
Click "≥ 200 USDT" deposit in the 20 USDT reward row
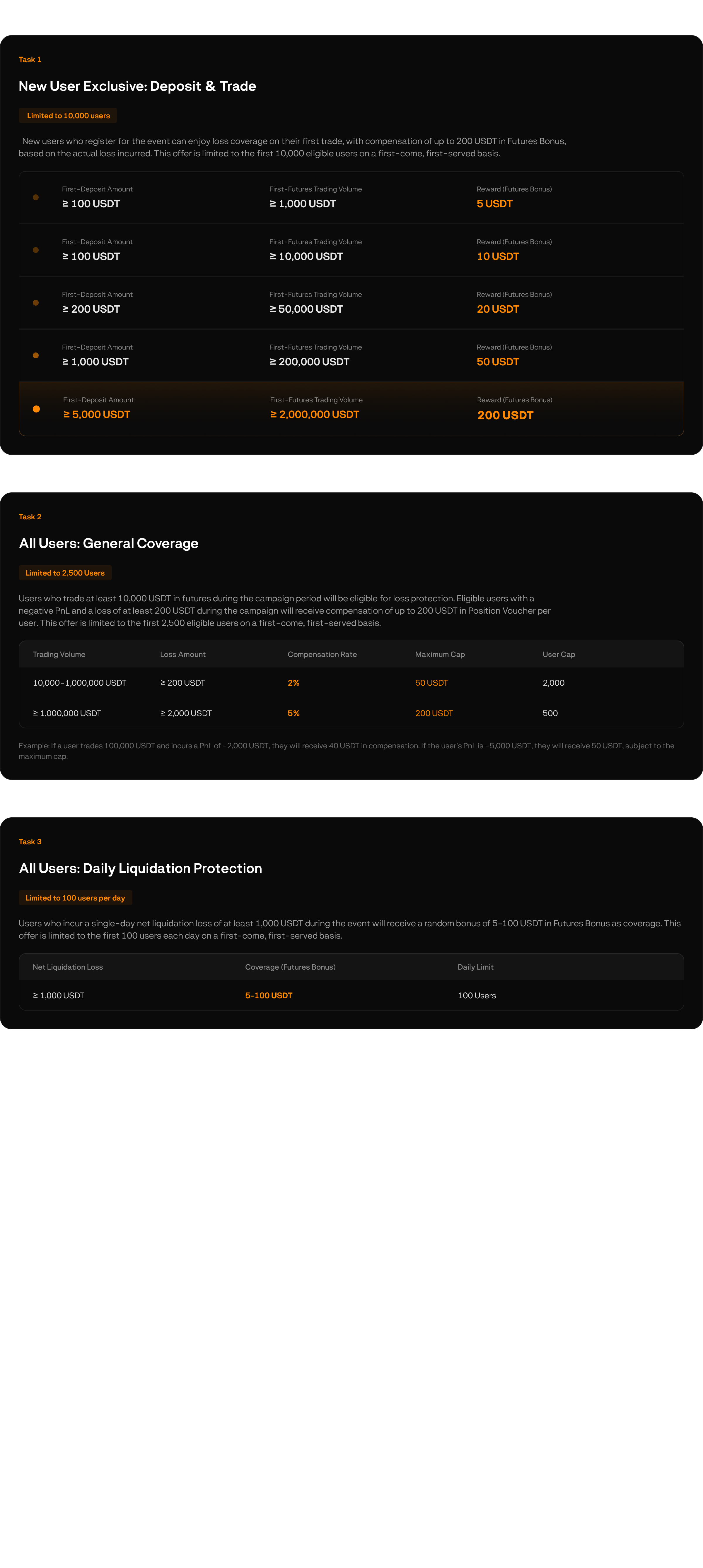91,309
